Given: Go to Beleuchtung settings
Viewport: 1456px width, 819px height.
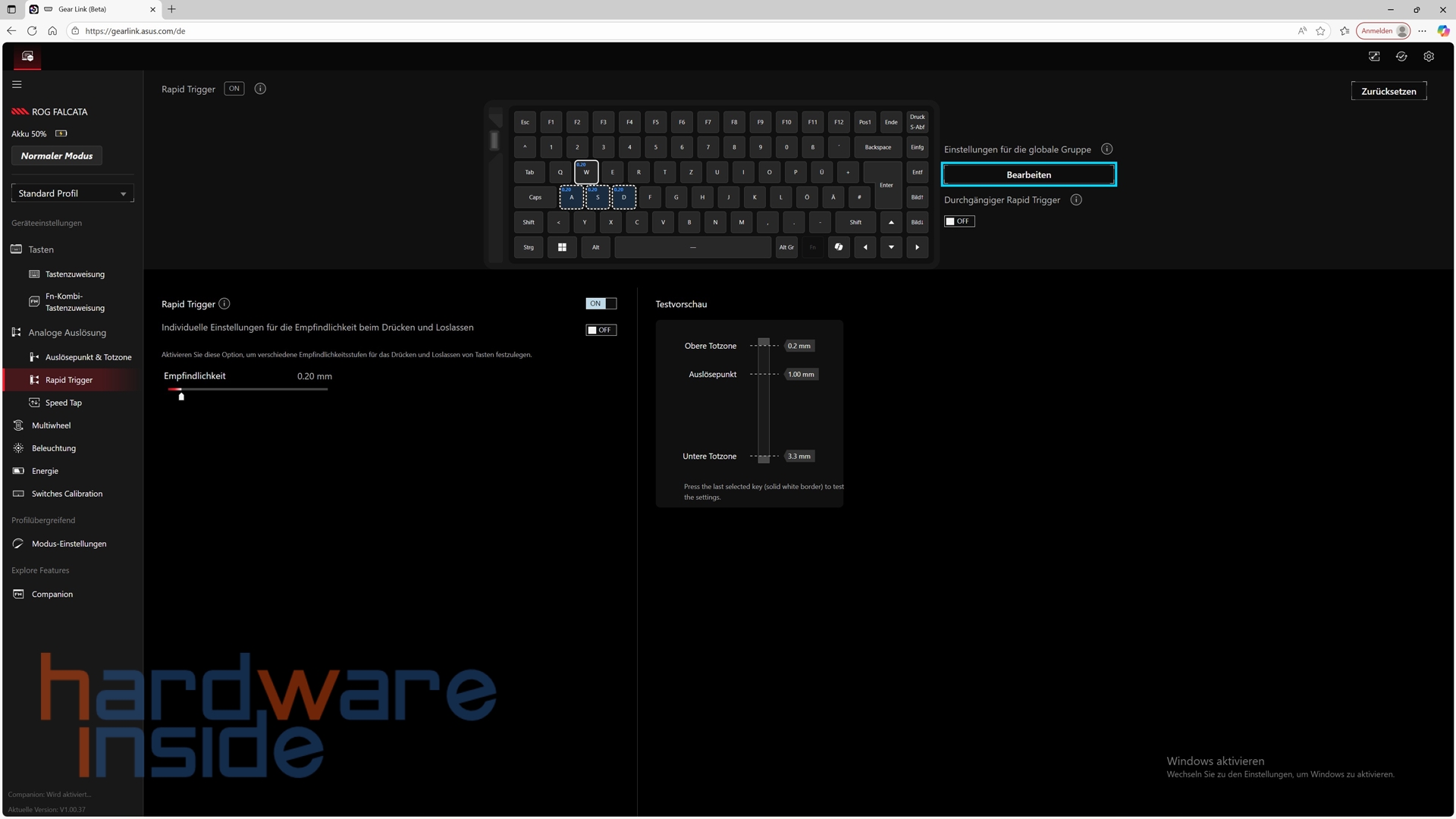Looking at the screenshot, I should point(53,448).
